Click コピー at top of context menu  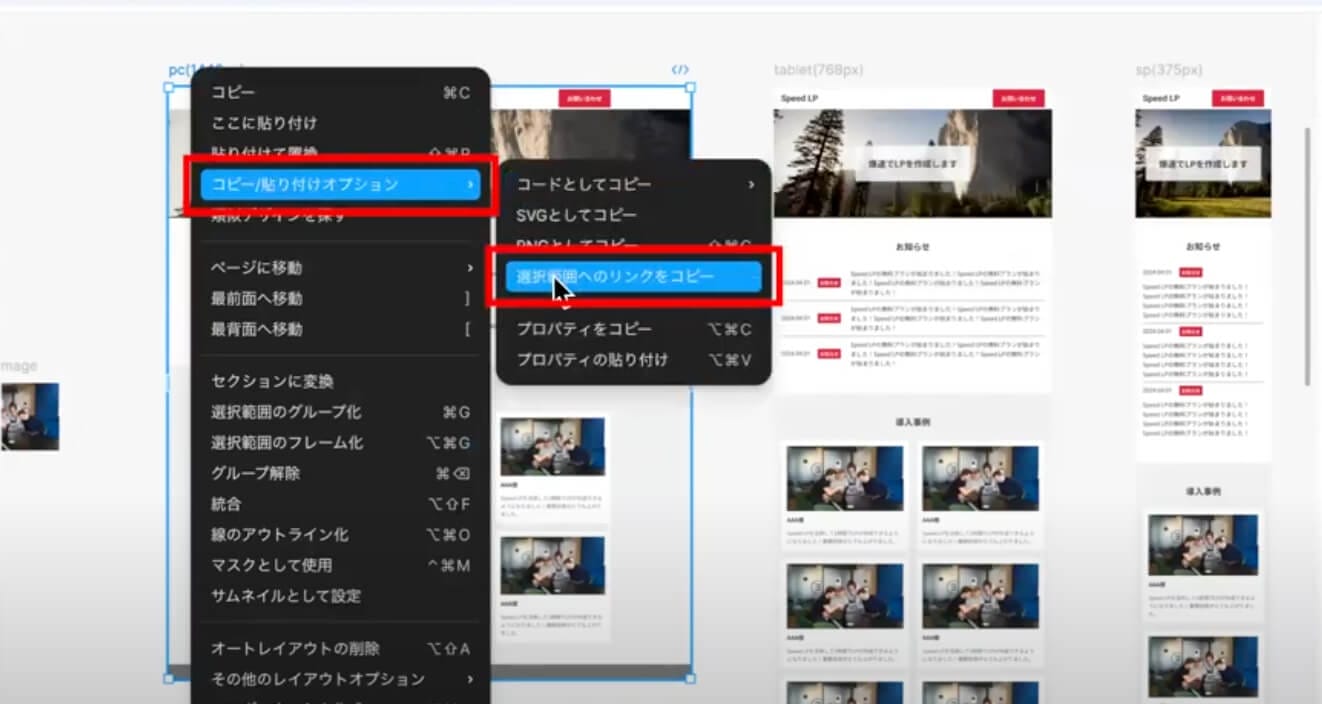click(x=233, y=93)
